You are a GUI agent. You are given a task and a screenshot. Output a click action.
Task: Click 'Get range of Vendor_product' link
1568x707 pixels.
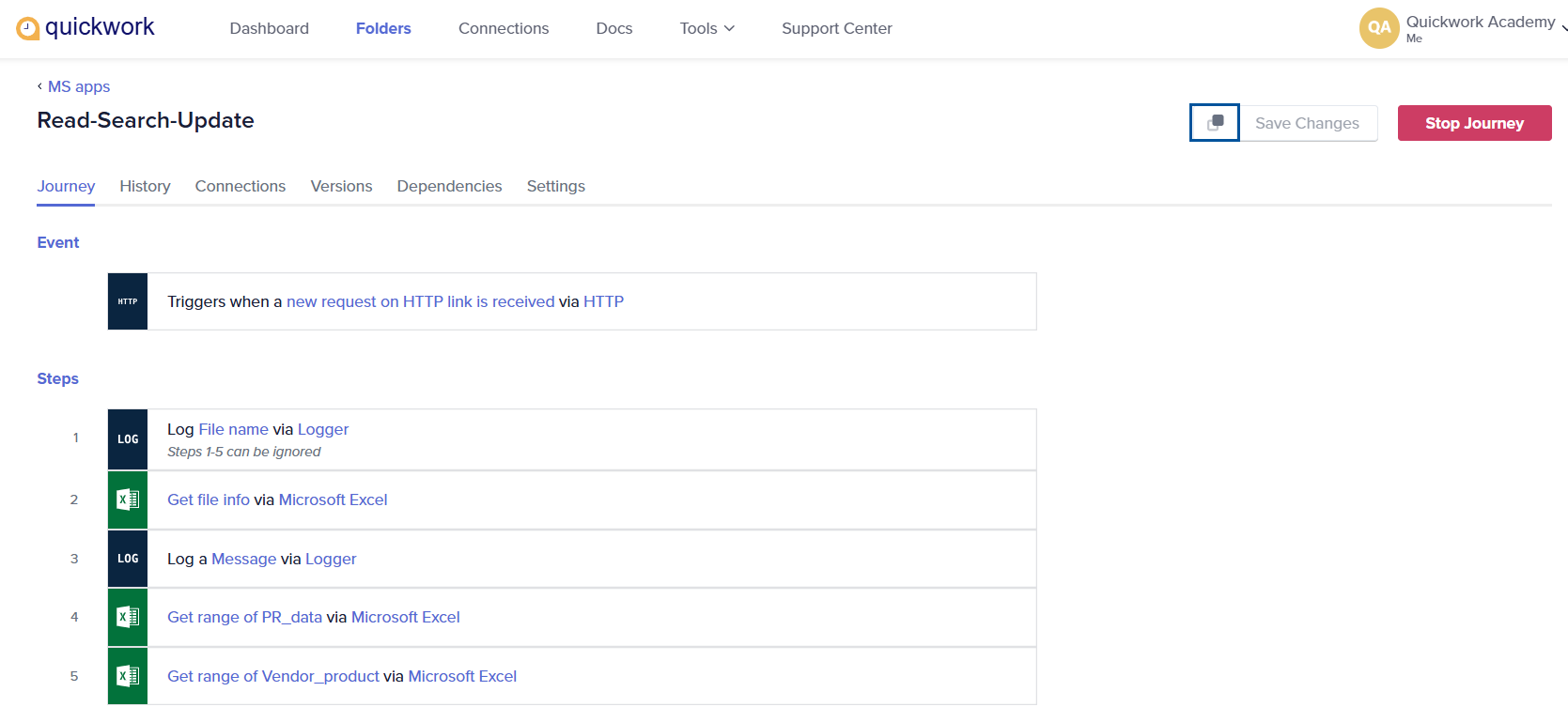coord(273,676)
